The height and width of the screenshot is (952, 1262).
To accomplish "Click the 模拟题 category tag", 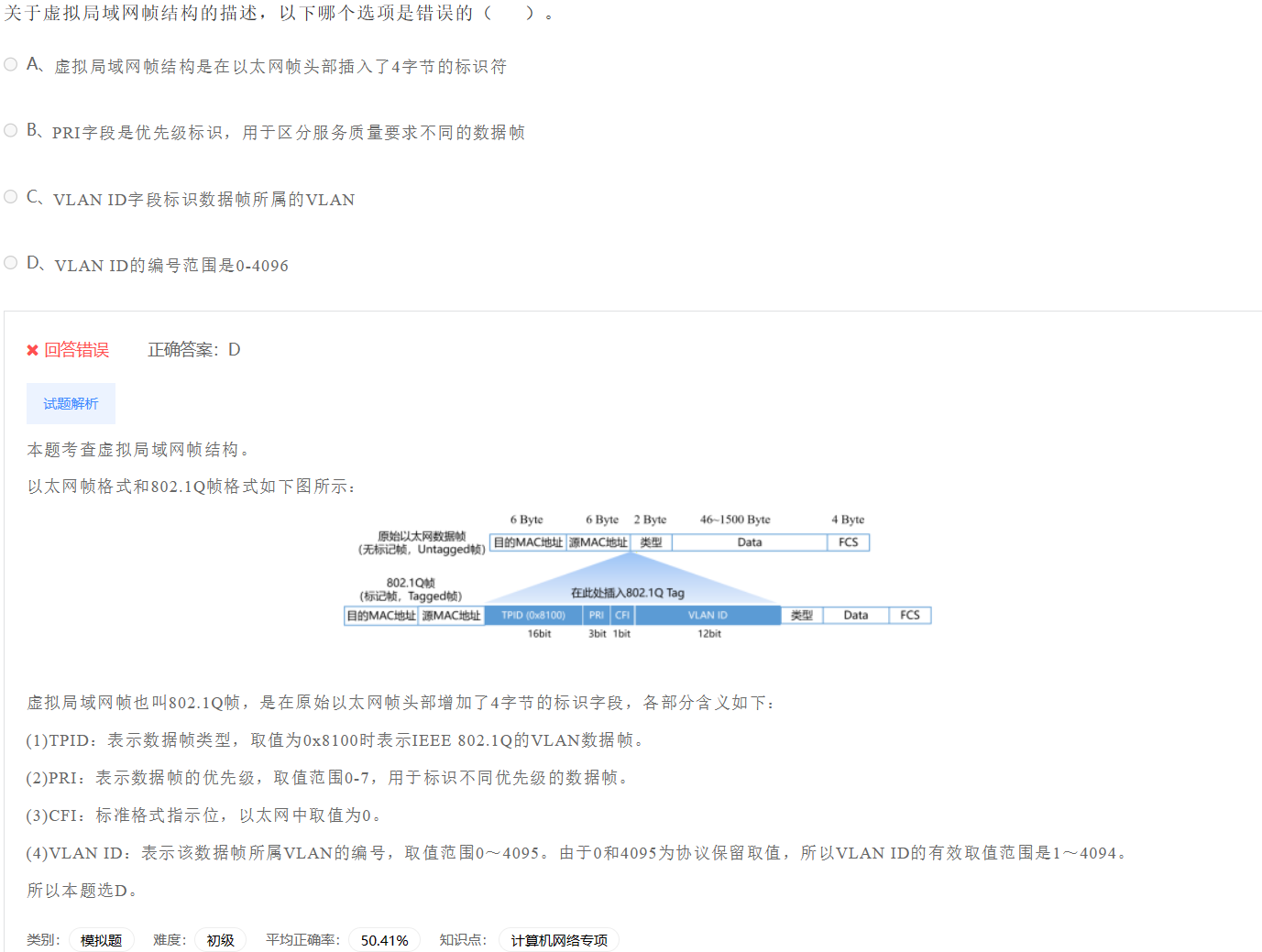I will [101, 940].
